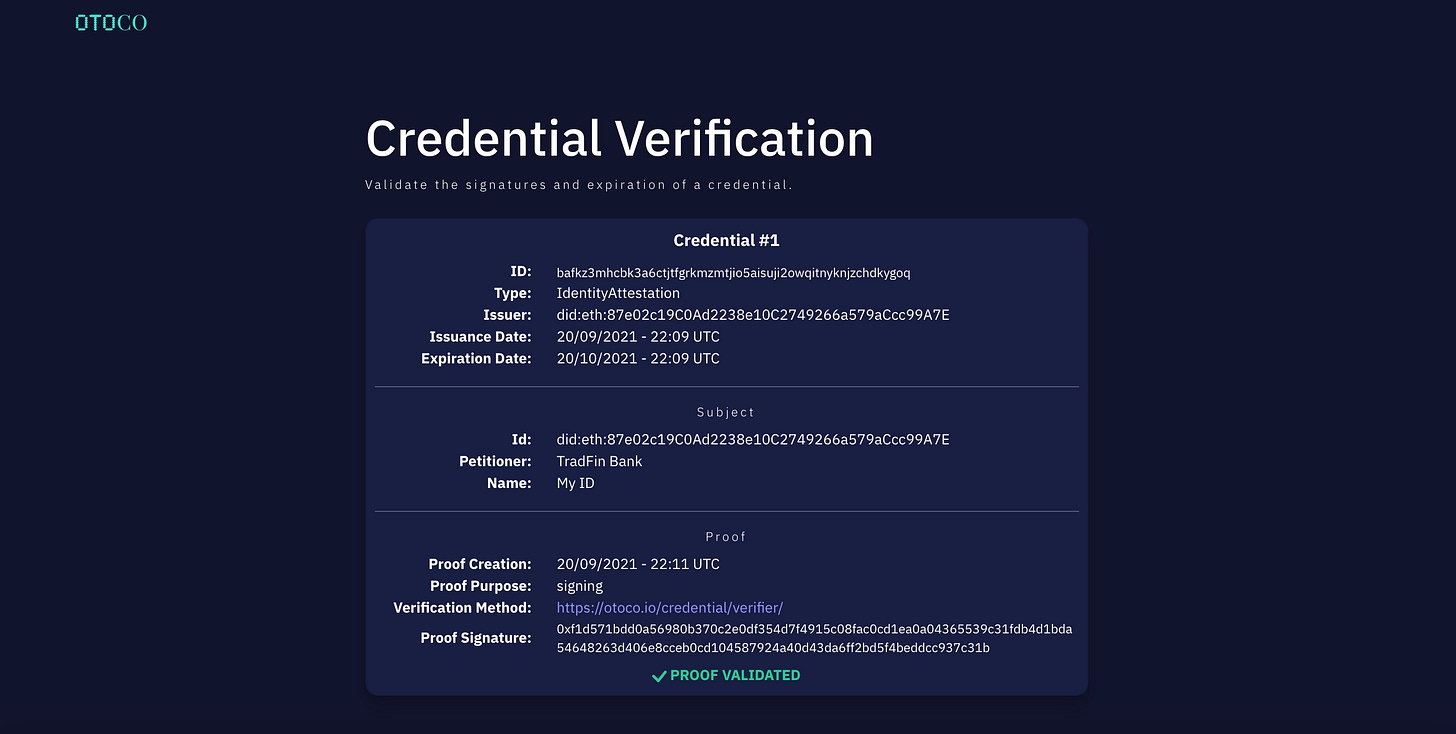This screenshot has width=1456, height=734.
Task: Click the Credential Verification page heading
Action: tap(619, 138)
